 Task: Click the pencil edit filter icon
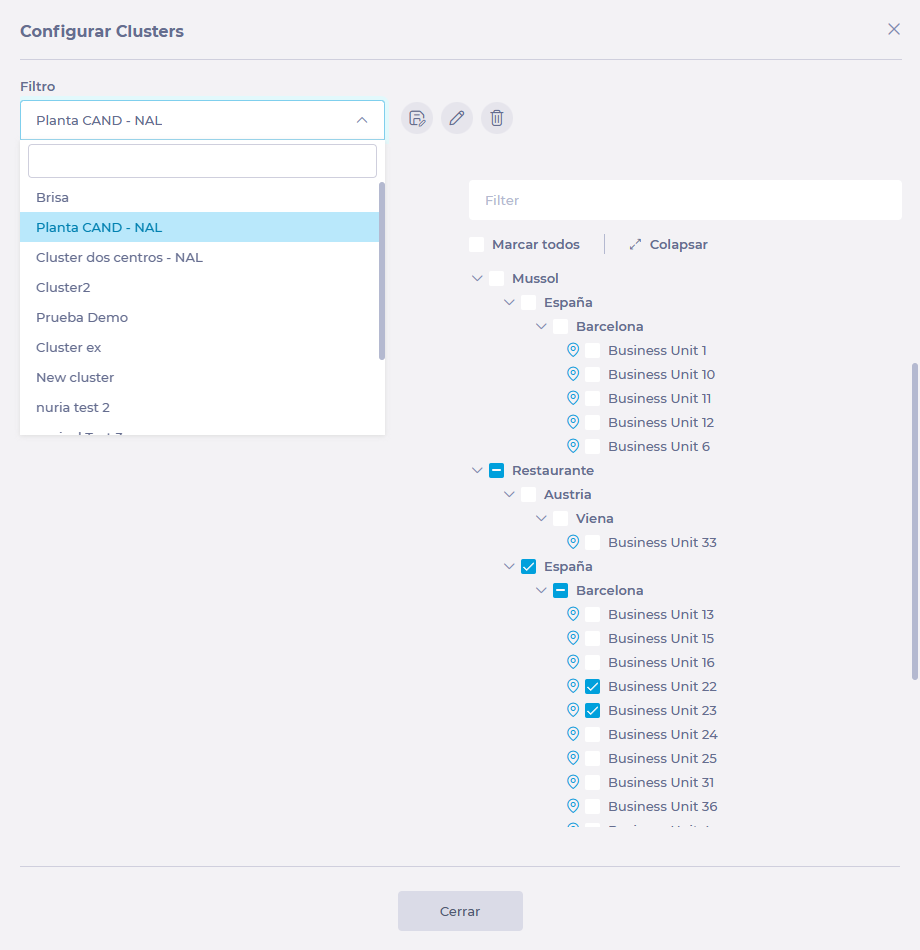[457, 118]
